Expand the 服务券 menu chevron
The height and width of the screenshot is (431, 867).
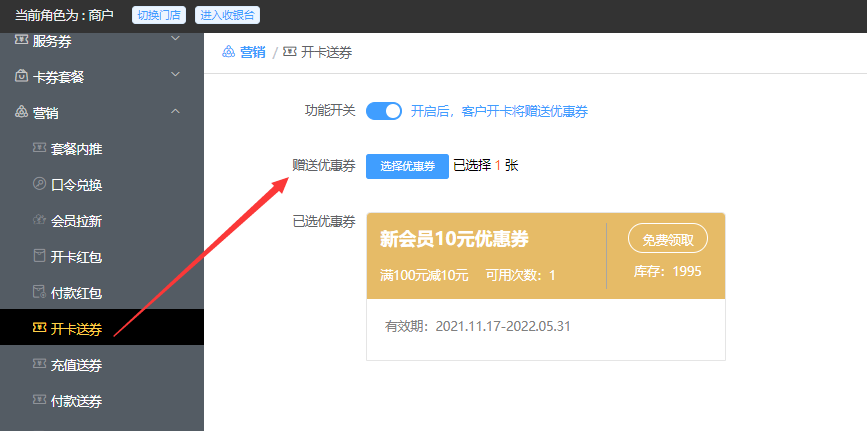click(175, 38)
